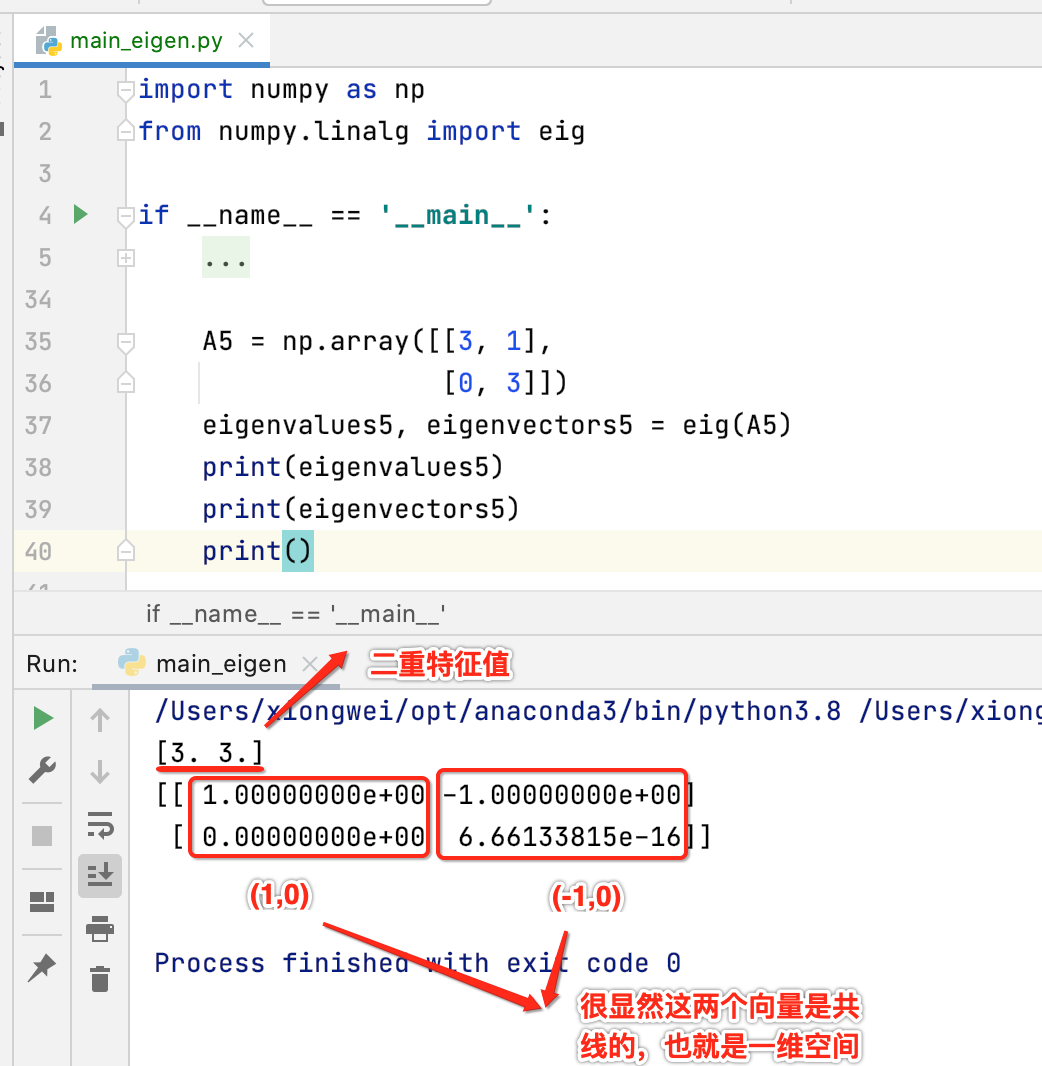Close the main_eigen.py editor tab

246,41
